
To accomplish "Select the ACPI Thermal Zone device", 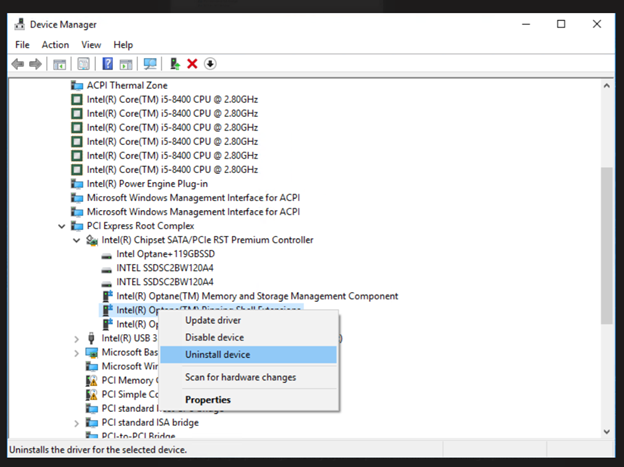I will (x=126, y=86).
